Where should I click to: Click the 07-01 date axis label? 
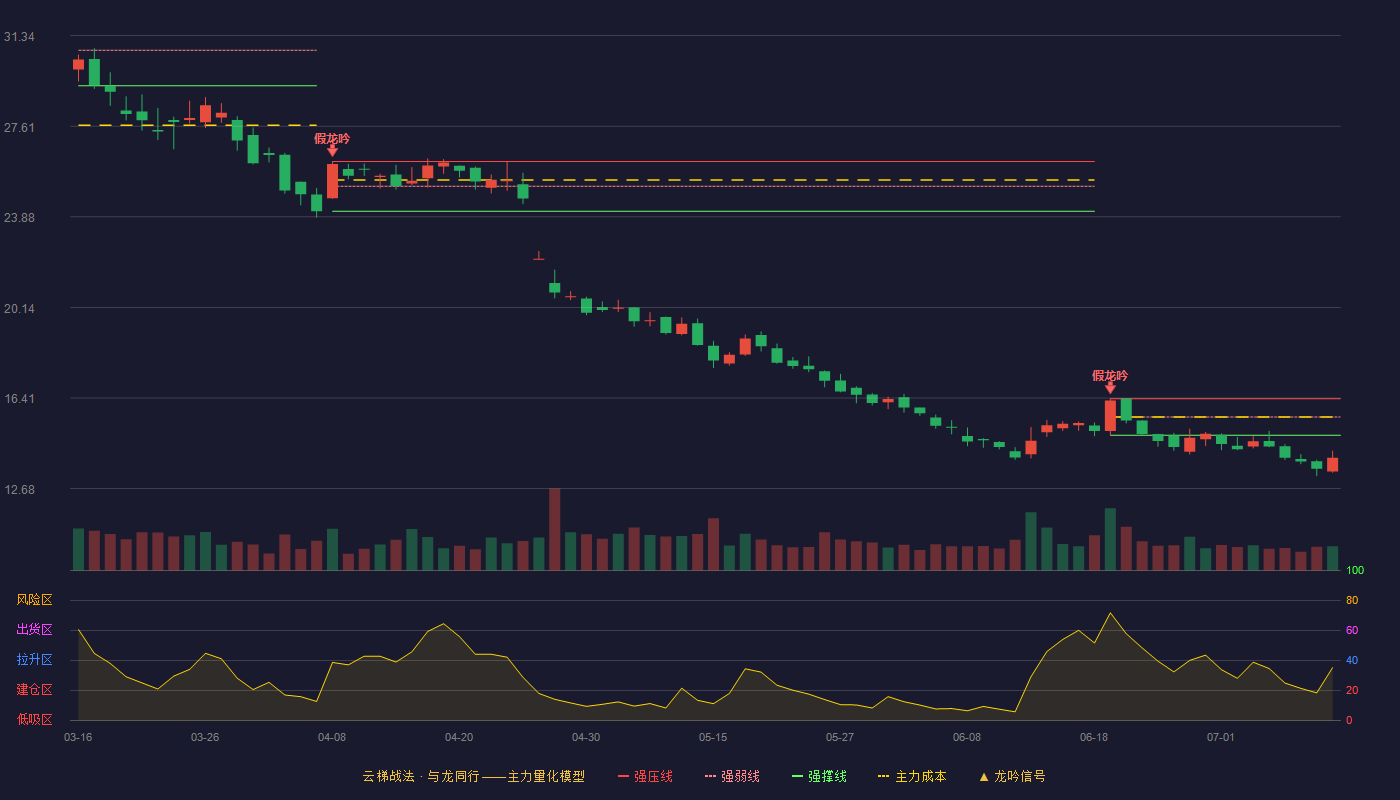(x=1221, y=737)
